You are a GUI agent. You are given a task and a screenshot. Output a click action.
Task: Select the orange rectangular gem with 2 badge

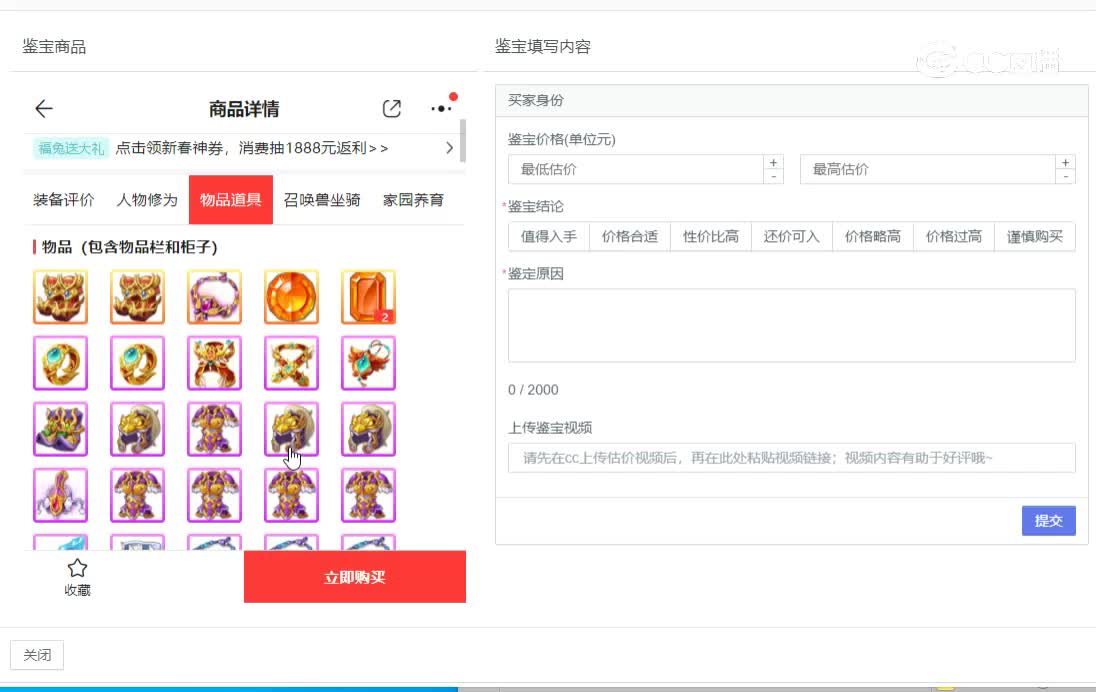(368, 297)
